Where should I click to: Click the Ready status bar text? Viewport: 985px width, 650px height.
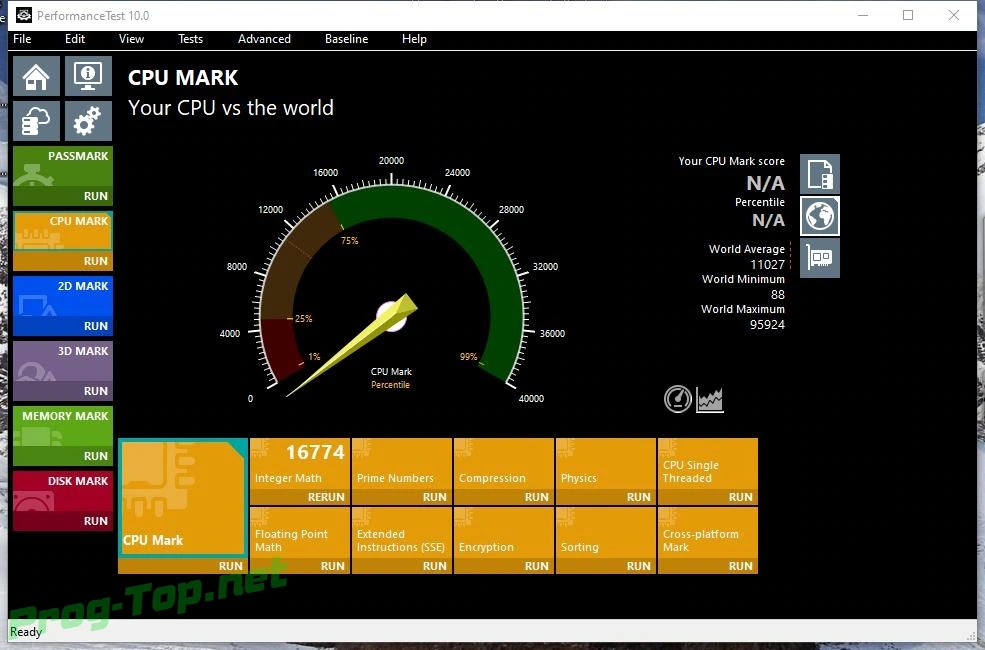[x=26, y=632]
